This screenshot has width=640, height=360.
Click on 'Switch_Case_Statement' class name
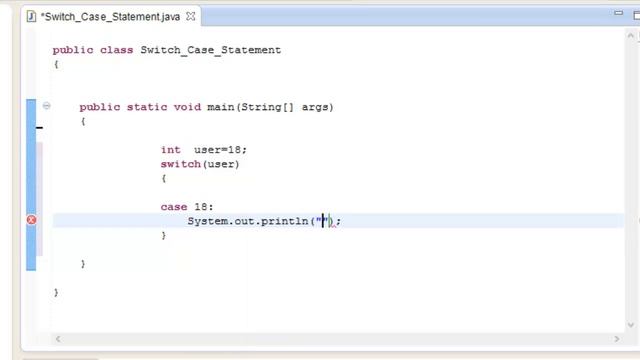coord(211,50)
